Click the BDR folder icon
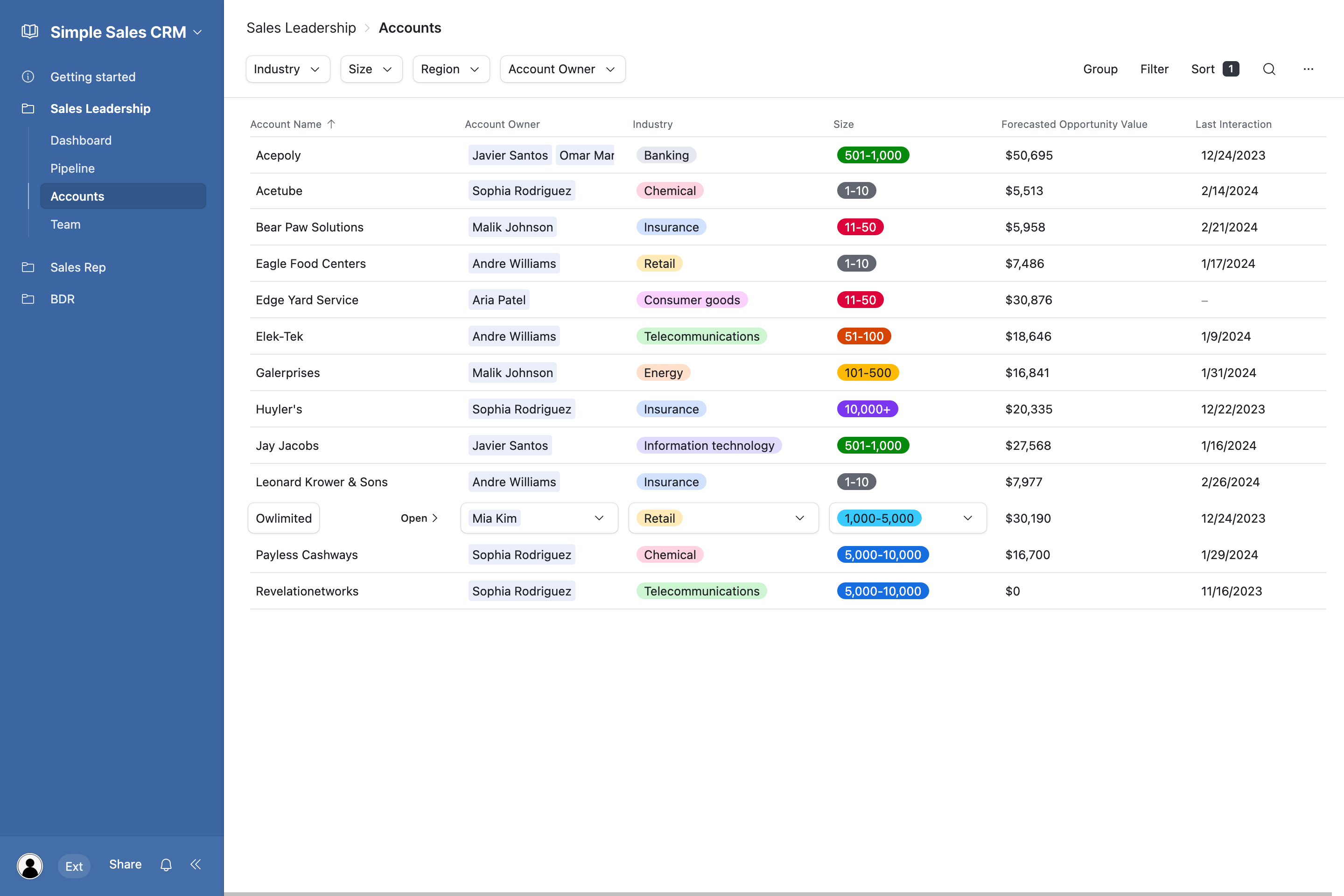 (x=28, y=299)
